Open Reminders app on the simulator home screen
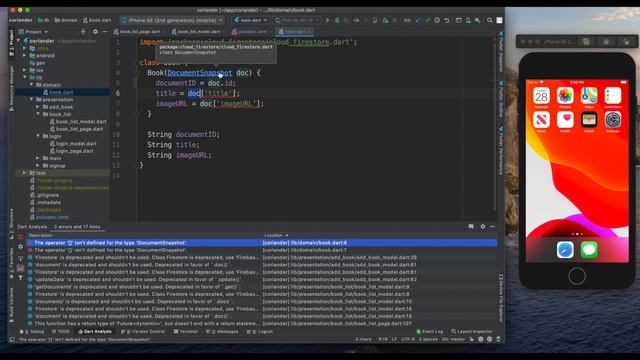Screen dimensions: 640x360 click(x=613, y=96)
